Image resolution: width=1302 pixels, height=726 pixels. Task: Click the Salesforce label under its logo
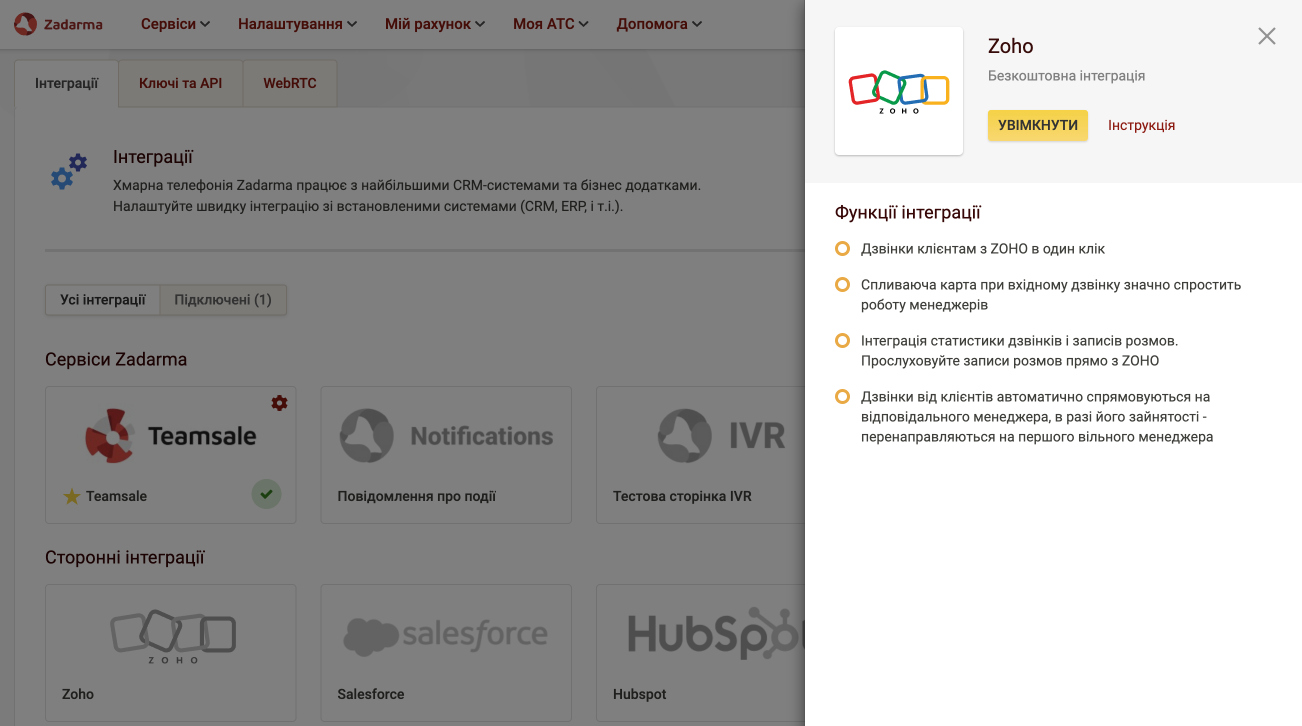[x=371, y=695]
